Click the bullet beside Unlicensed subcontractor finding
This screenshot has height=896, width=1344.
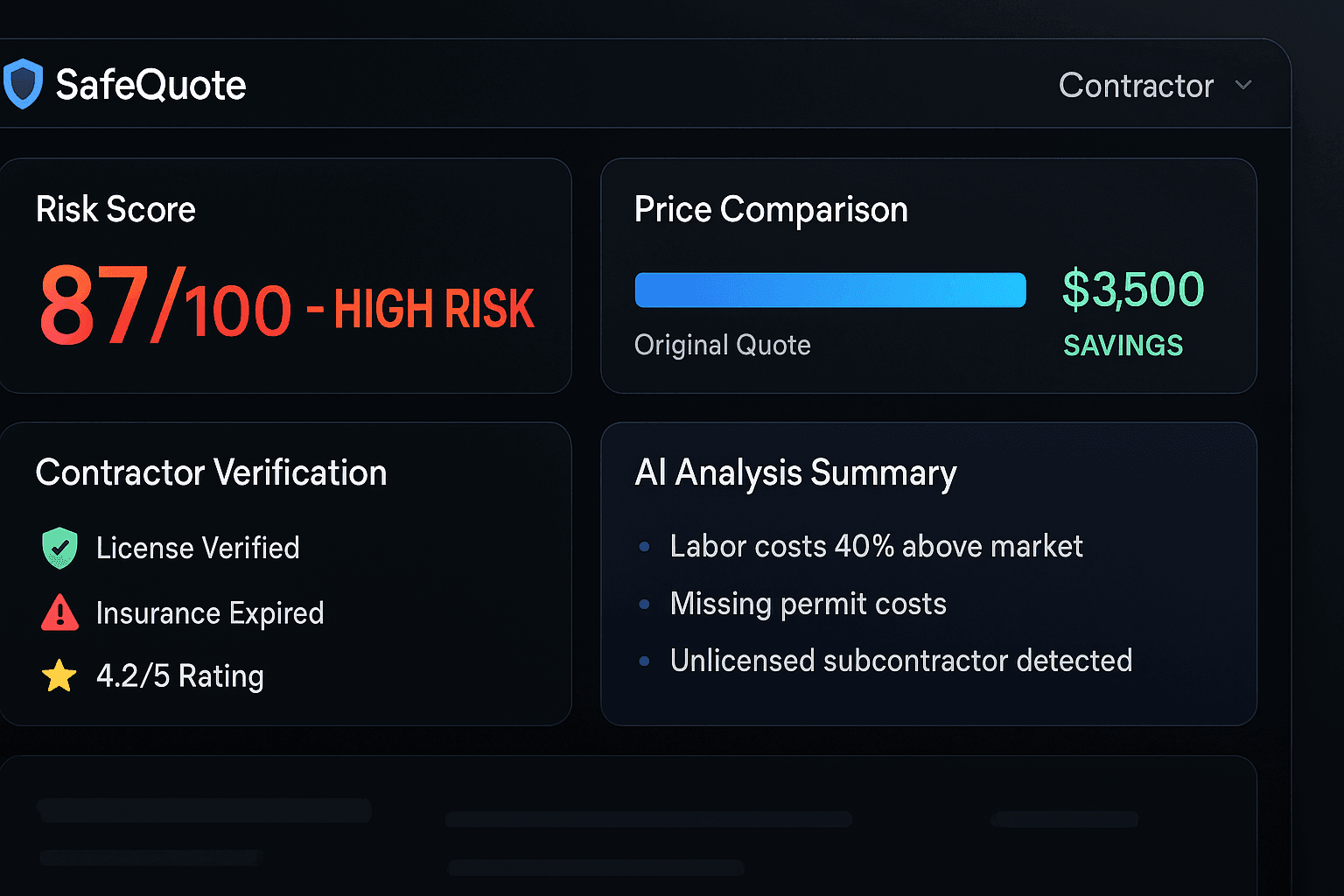645,661
